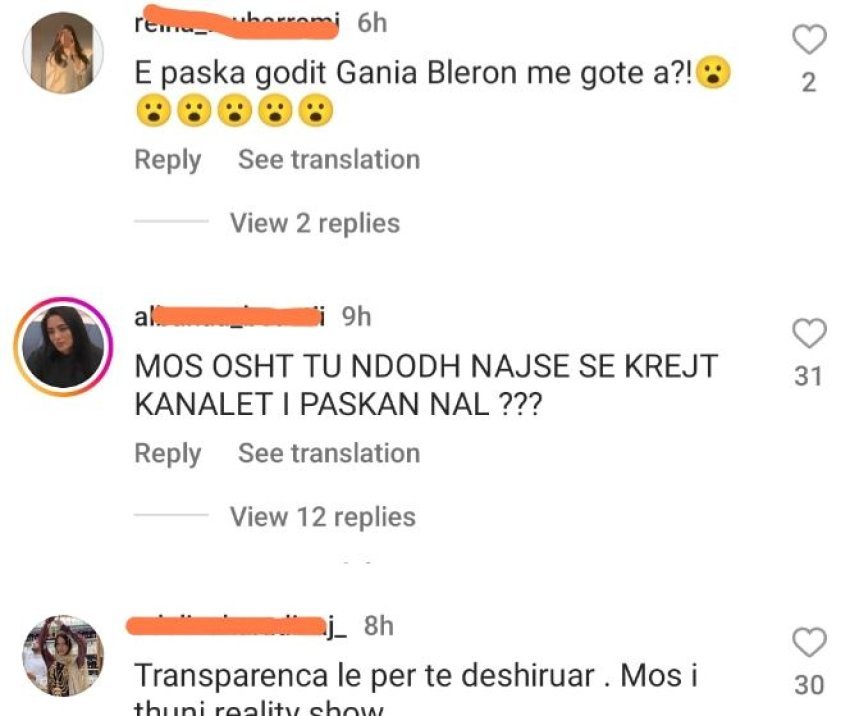Open username of 8h commenter
Image resolution: width=850 pixels, height=716 pixels.
pyautogui.click(x=236, y=625)
